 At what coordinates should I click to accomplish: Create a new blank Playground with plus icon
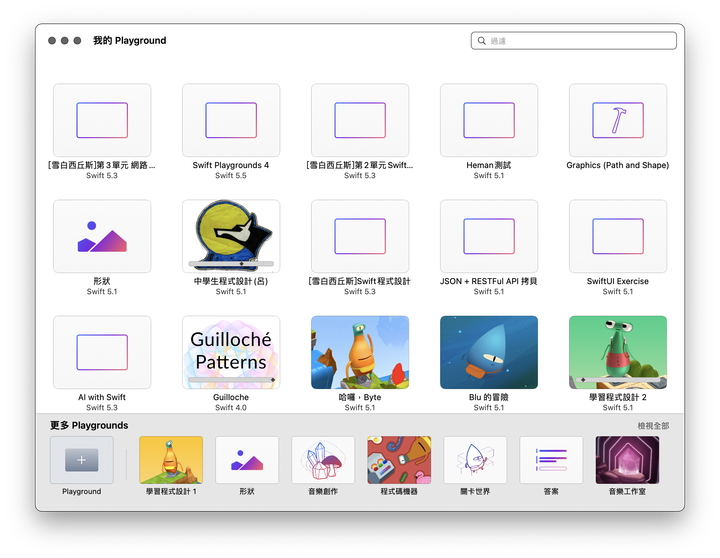[81, 460]
